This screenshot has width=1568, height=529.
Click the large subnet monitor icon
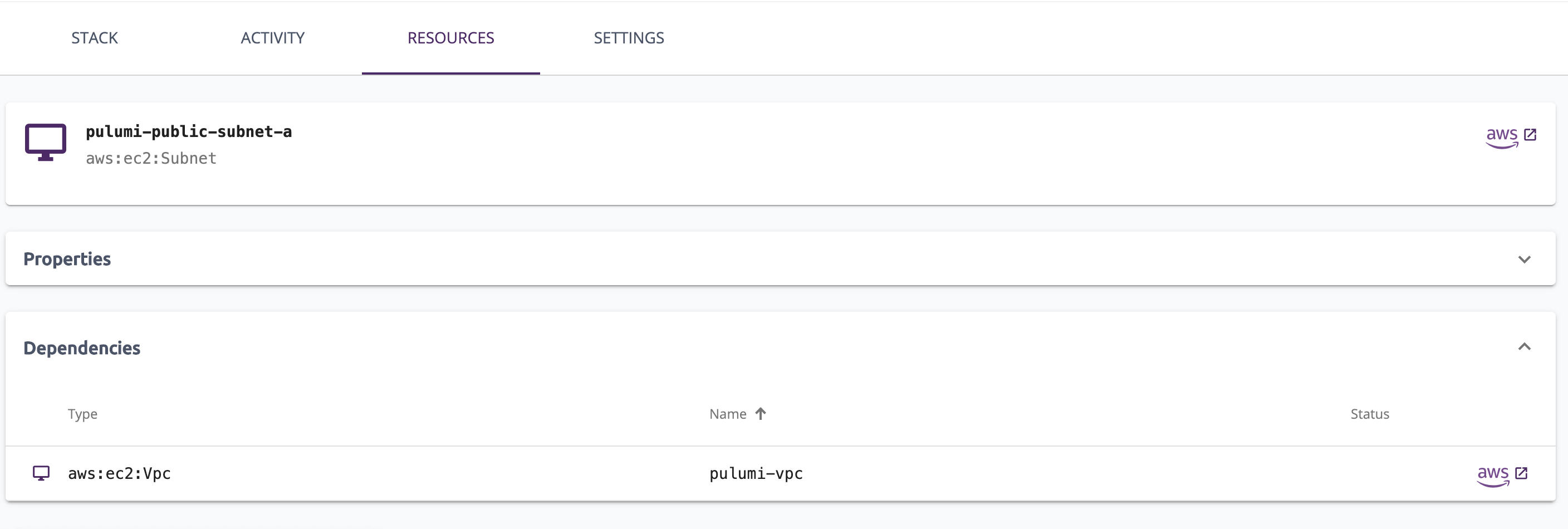coord(46,143)
